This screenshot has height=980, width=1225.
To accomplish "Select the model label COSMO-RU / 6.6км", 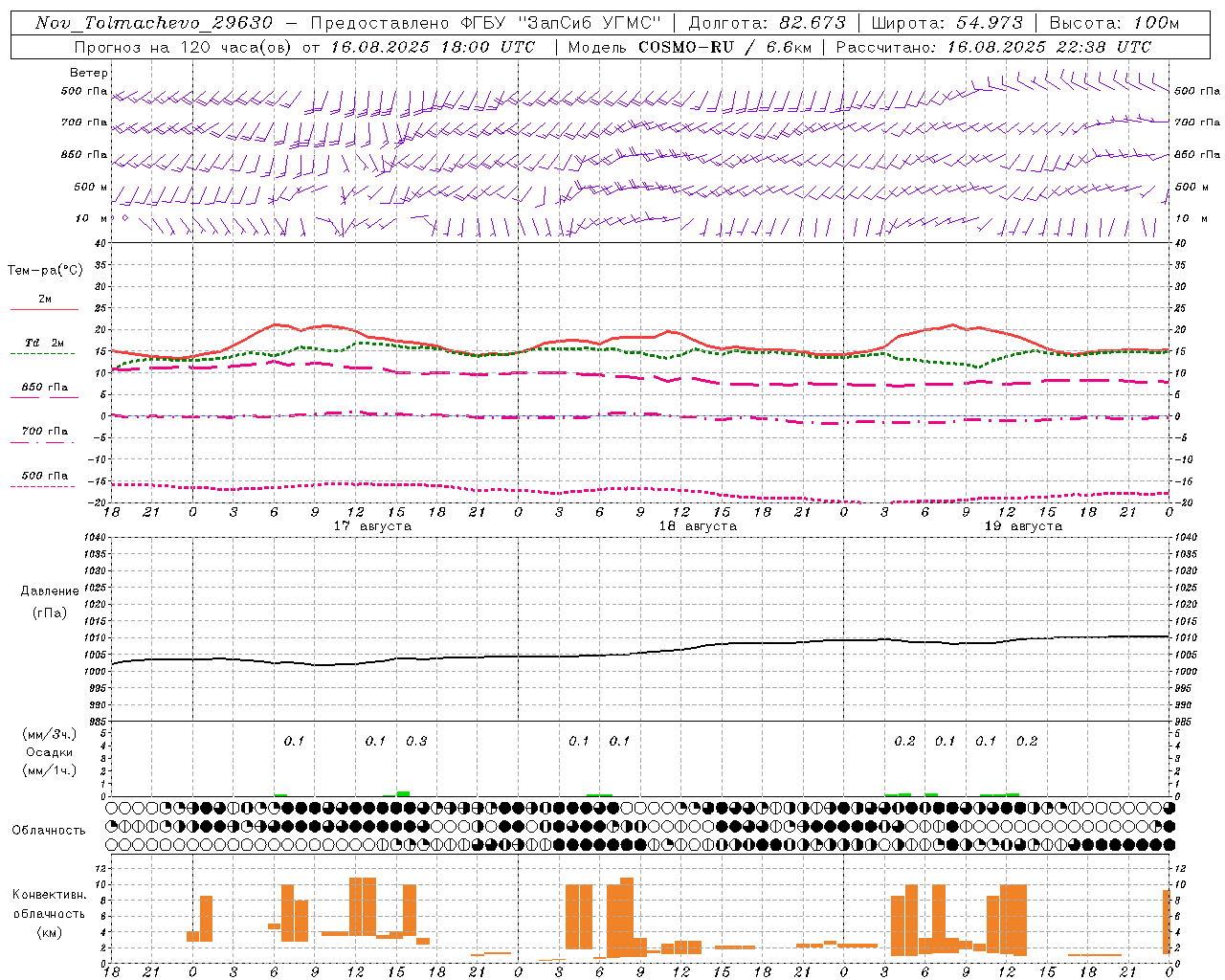I will [724, 47].
